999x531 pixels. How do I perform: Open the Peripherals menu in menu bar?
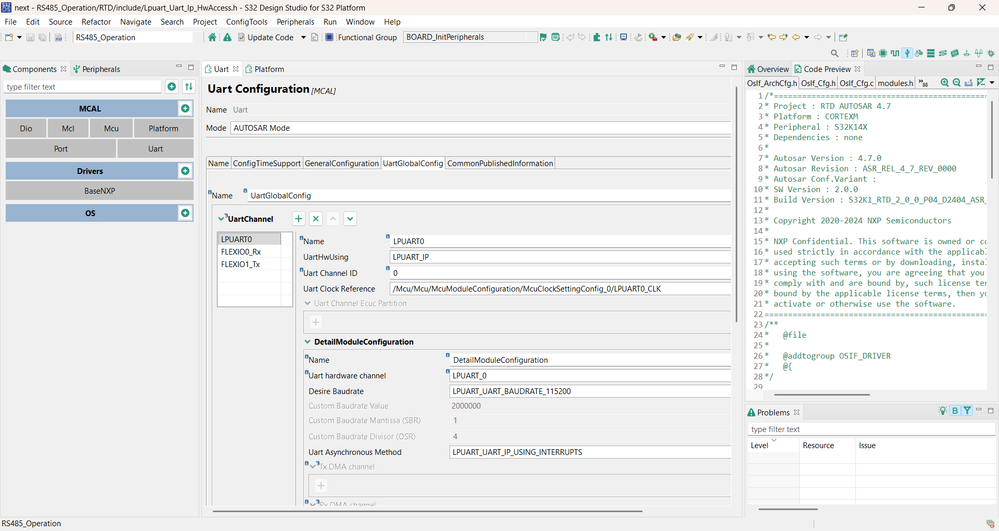(x=295, y=22)
